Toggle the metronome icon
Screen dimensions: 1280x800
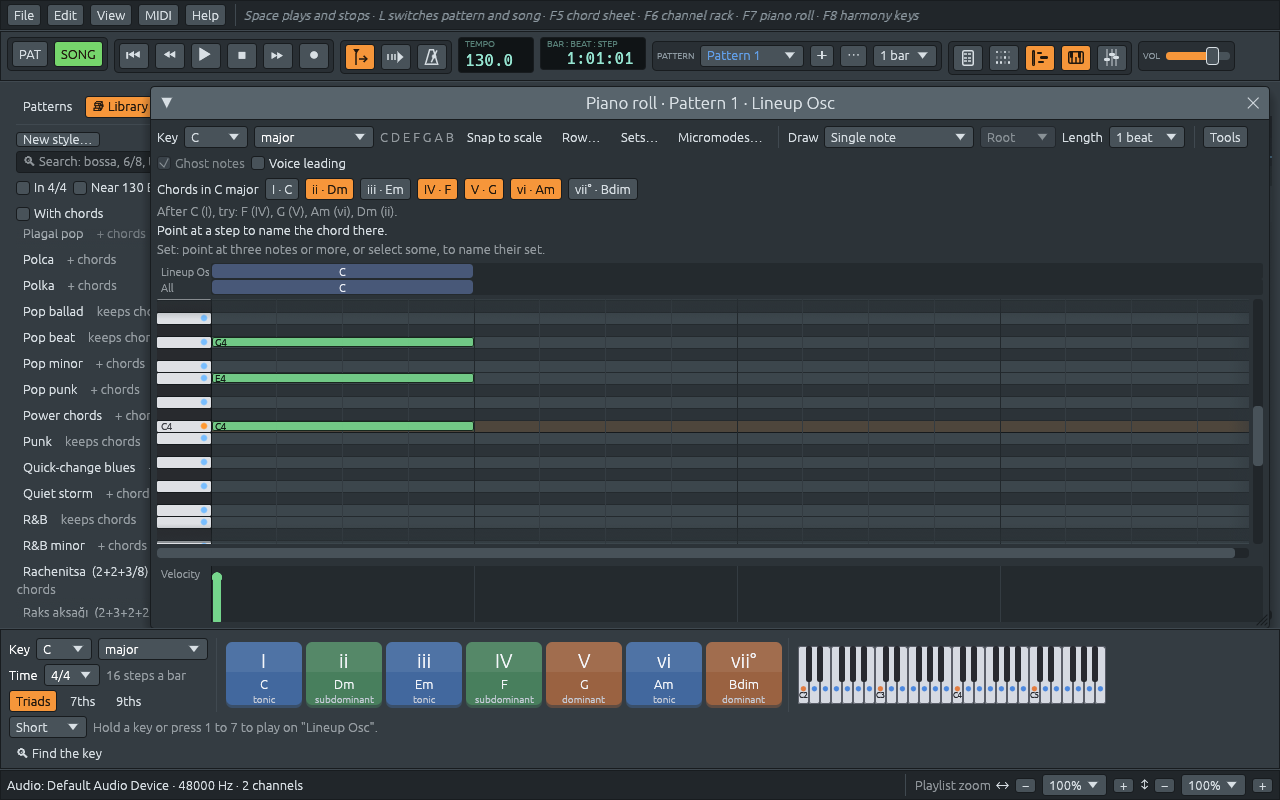(432, 57)
